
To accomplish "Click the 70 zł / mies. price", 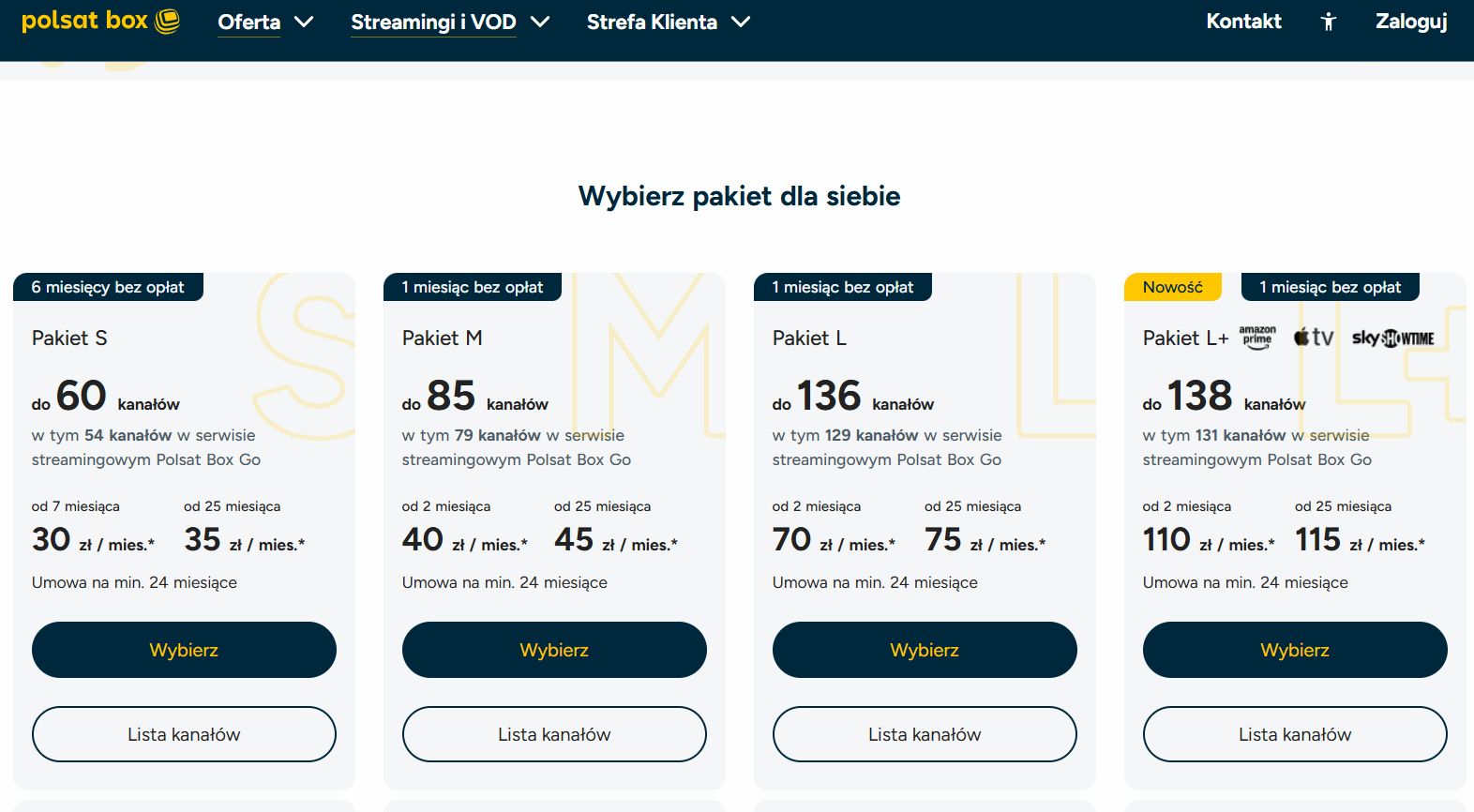I will tap(835, 540).
